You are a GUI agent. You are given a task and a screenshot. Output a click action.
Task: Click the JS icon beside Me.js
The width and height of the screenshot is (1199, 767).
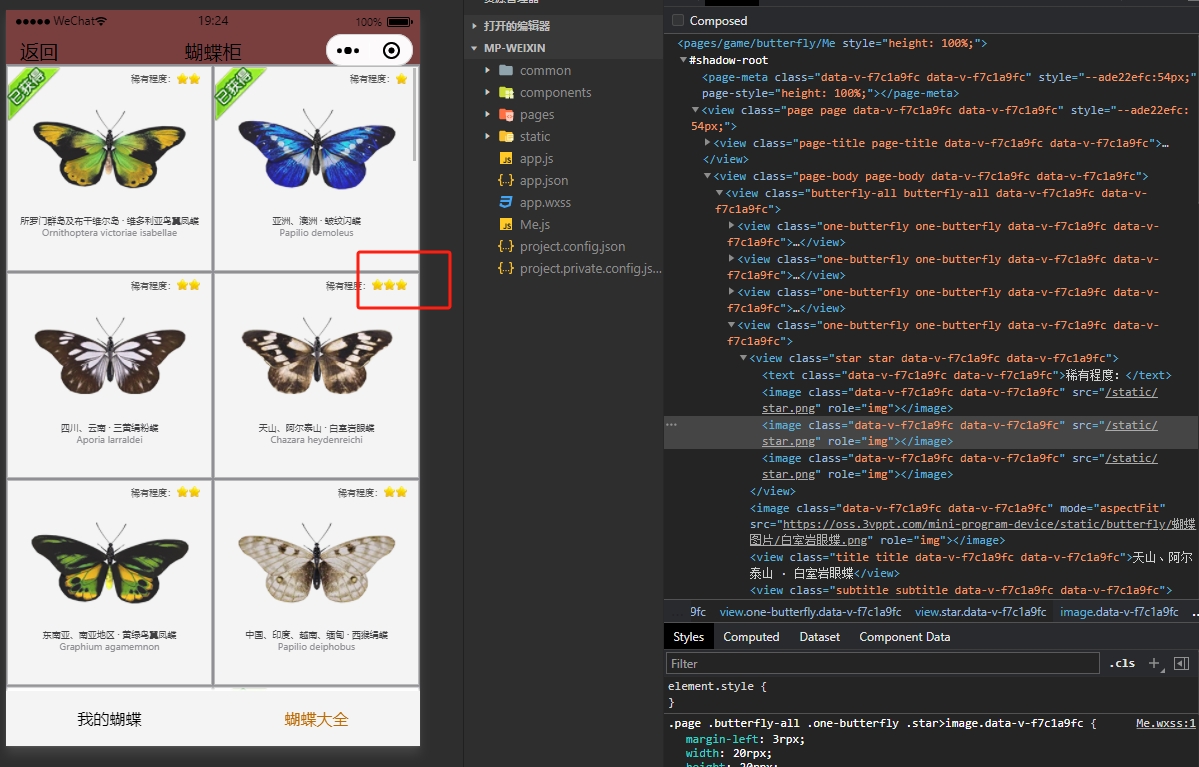[x=505, y=224]
